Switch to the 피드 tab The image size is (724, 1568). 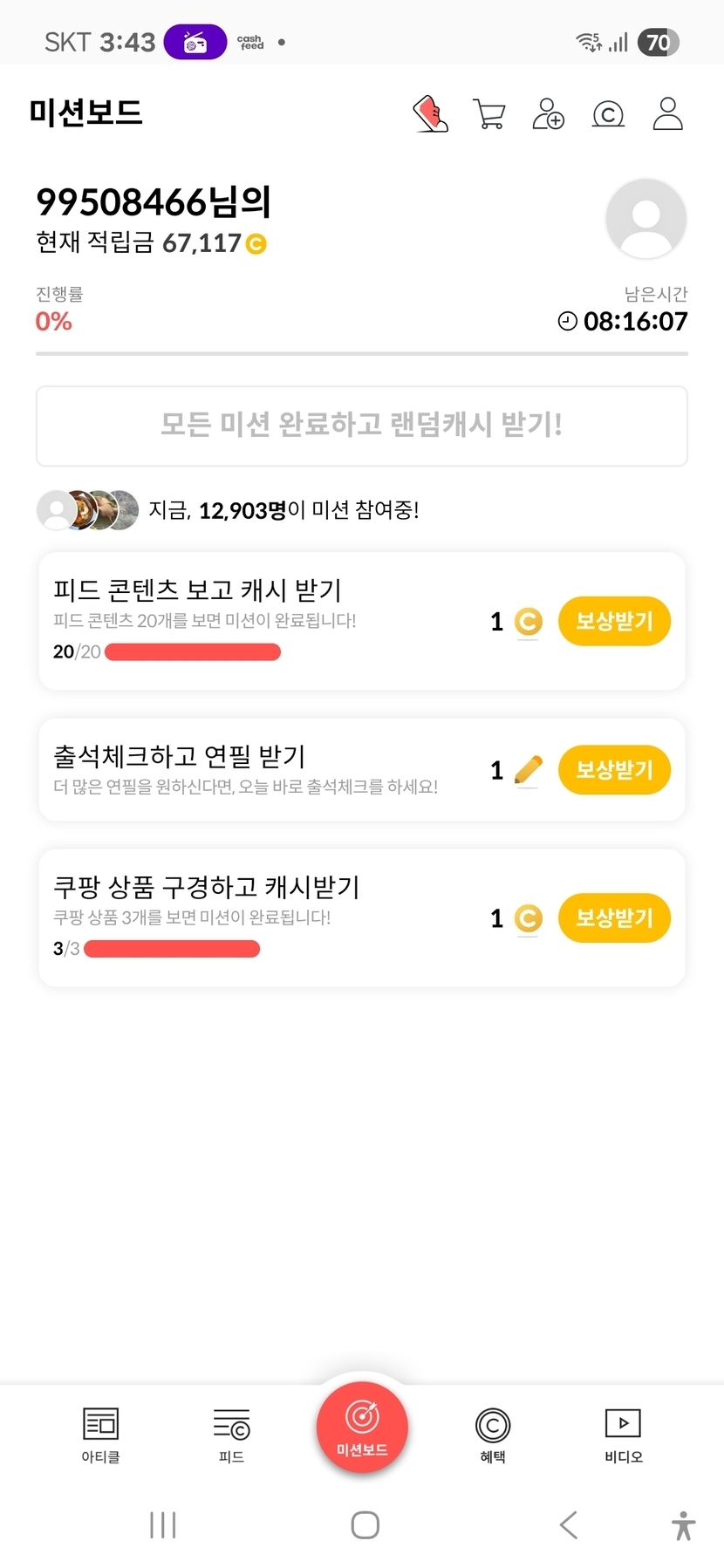click(x=231, y=1435)
